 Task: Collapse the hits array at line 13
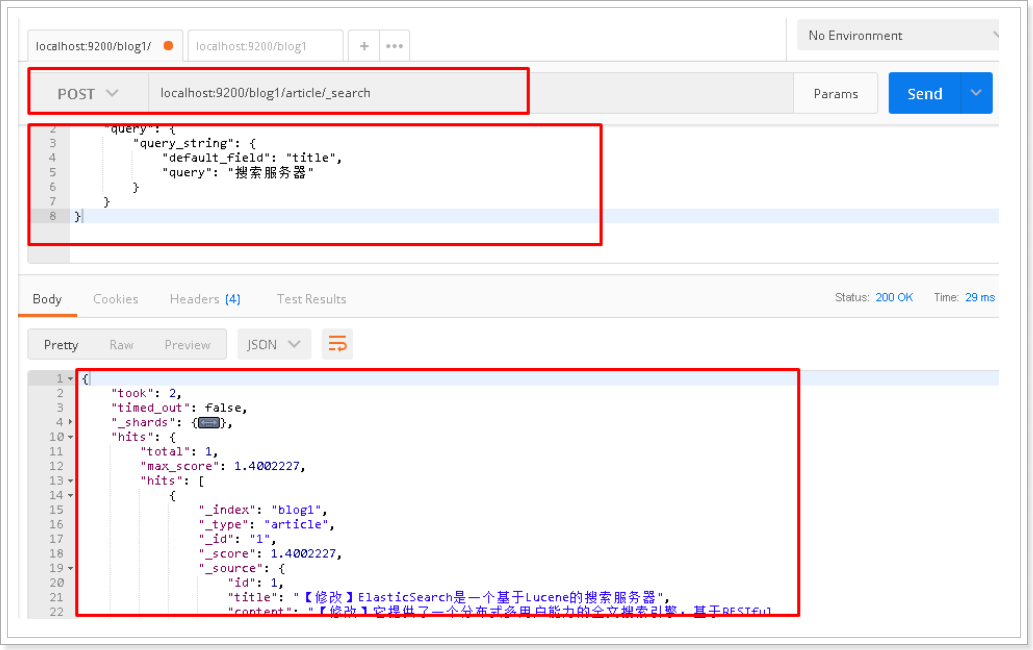tap(70, 481)
